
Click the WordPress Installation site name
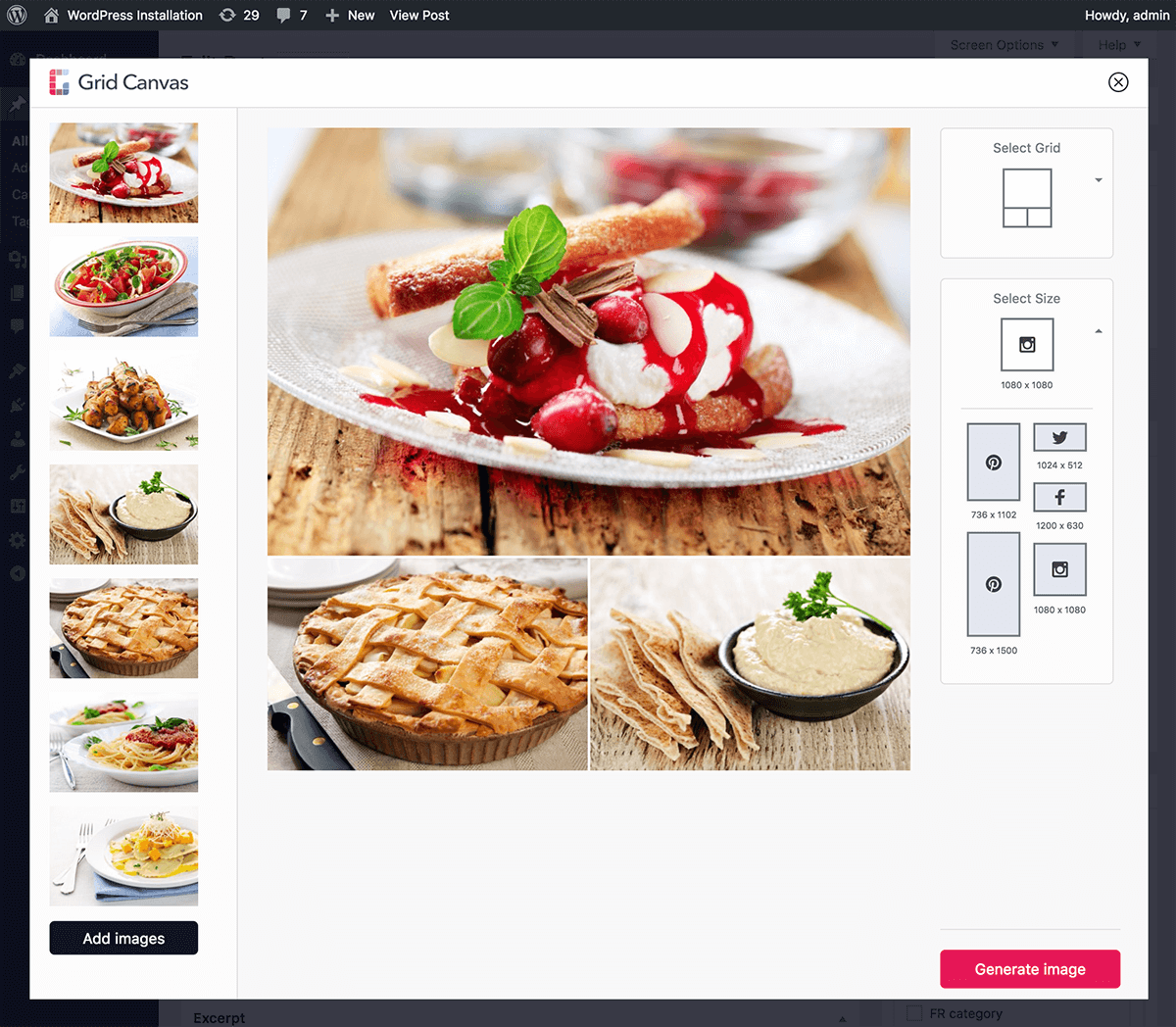point(135,15)
